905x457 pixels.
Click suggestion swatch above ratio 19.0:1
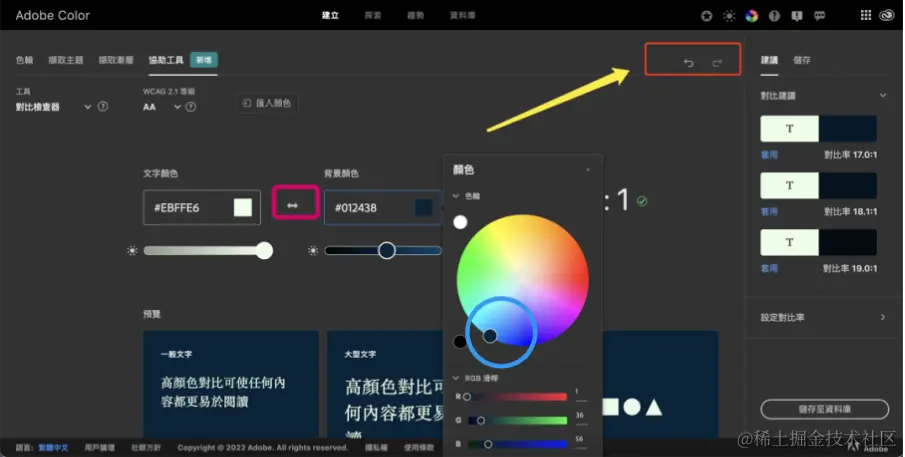[x=818, y=242]
